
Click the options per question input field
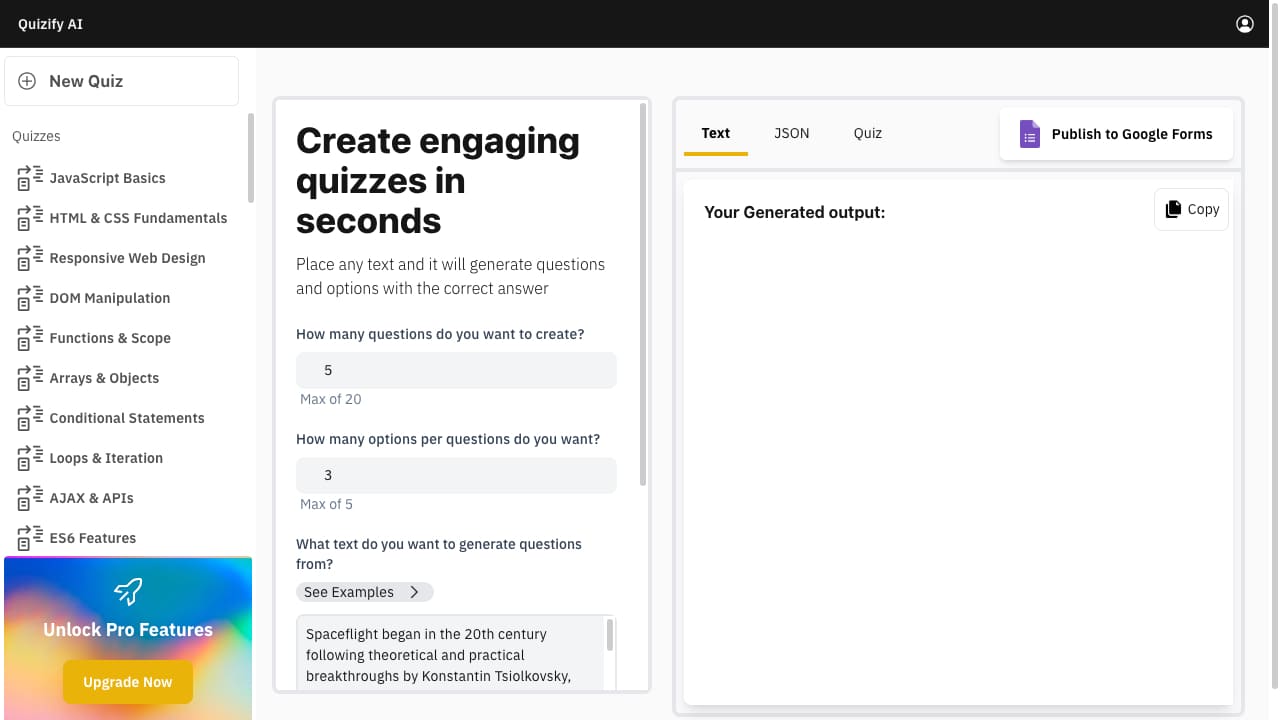456,475
